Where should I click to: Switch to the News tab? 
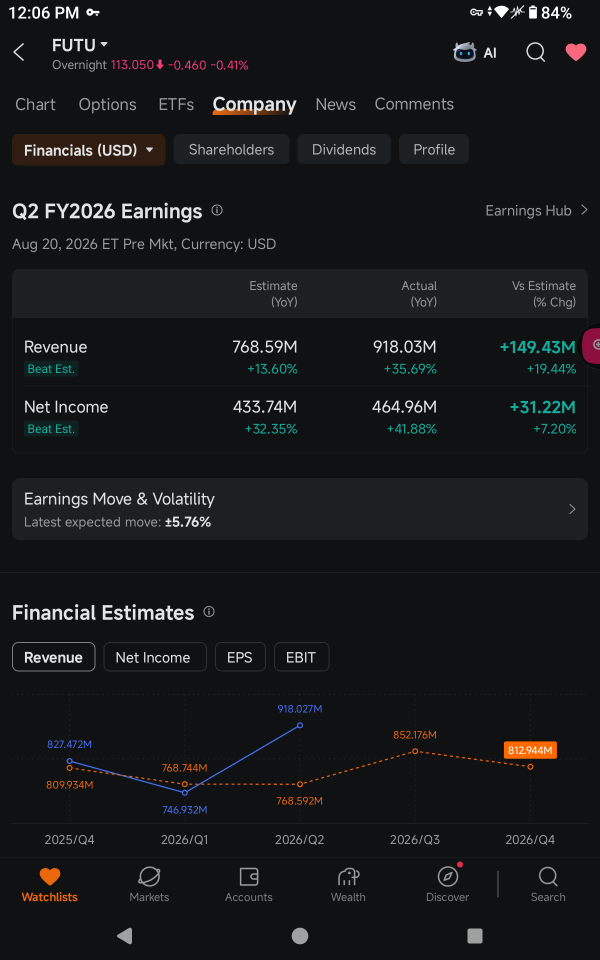(x=336, y=104)
